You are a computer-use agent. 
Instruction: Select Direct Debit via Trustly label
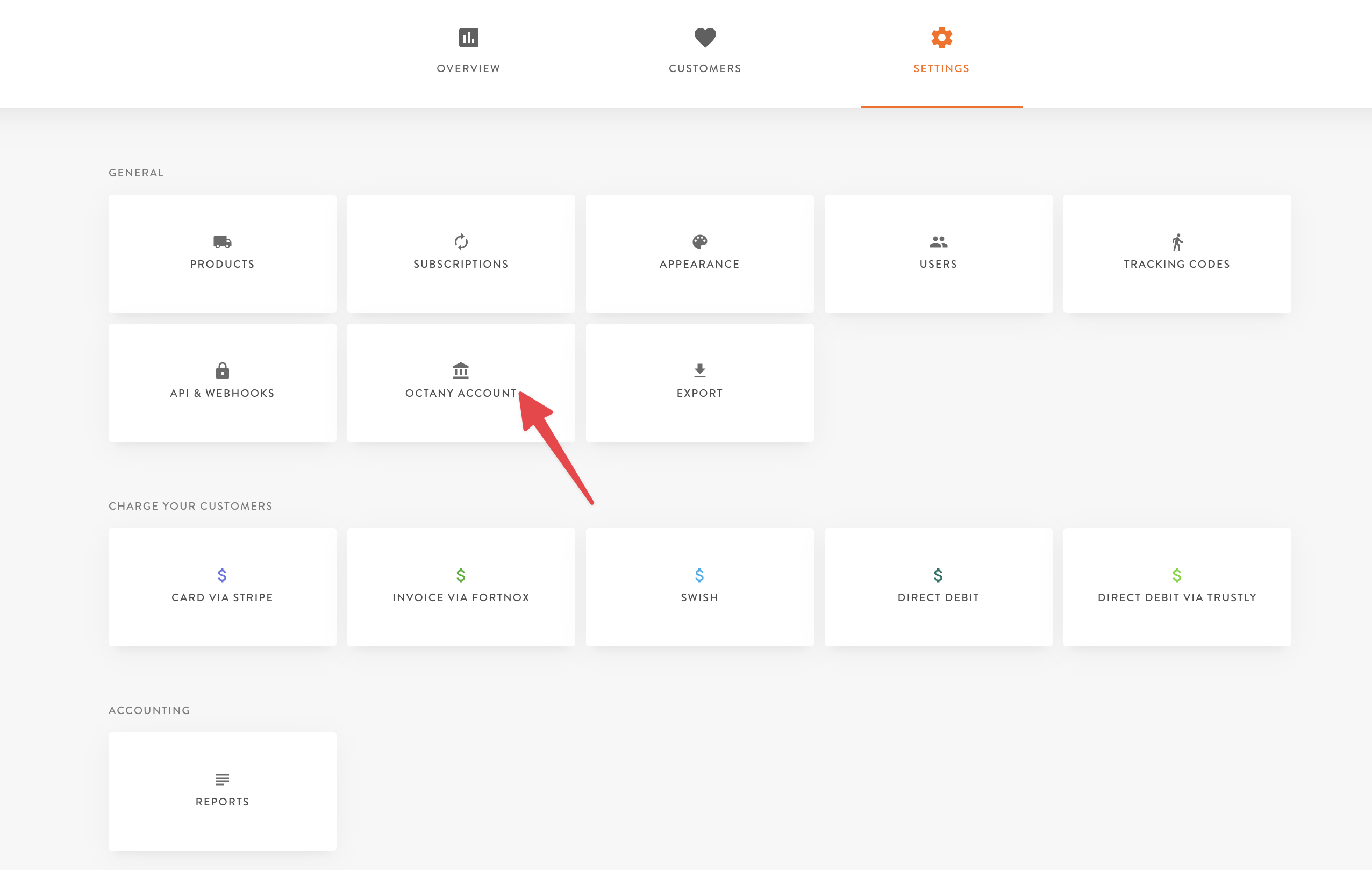pyautogui.click(x=1177, y=598)
